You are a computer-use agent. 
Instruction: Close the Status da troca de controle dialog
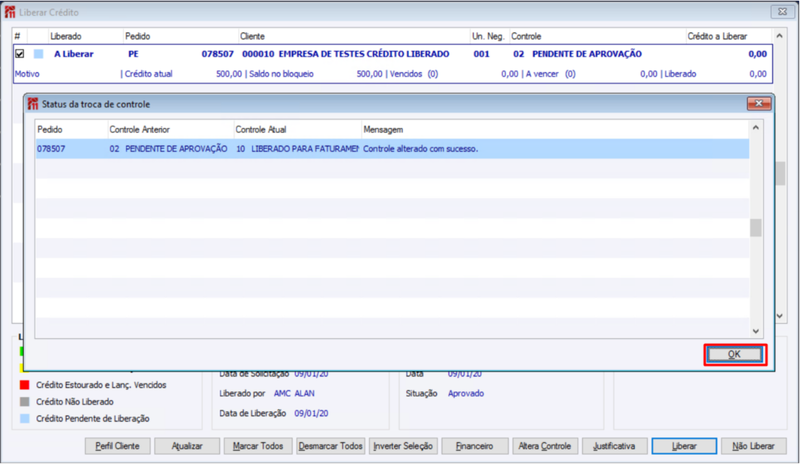tap(759, 104)
